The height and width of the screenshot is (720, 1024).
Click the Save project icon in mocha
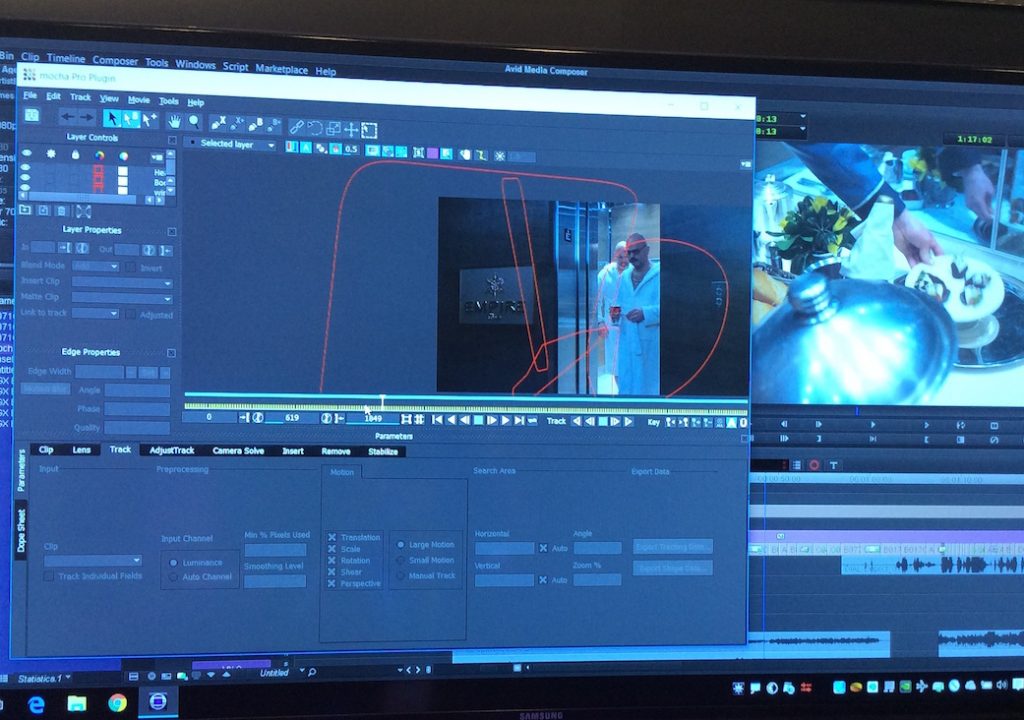[x=31, y=116]
